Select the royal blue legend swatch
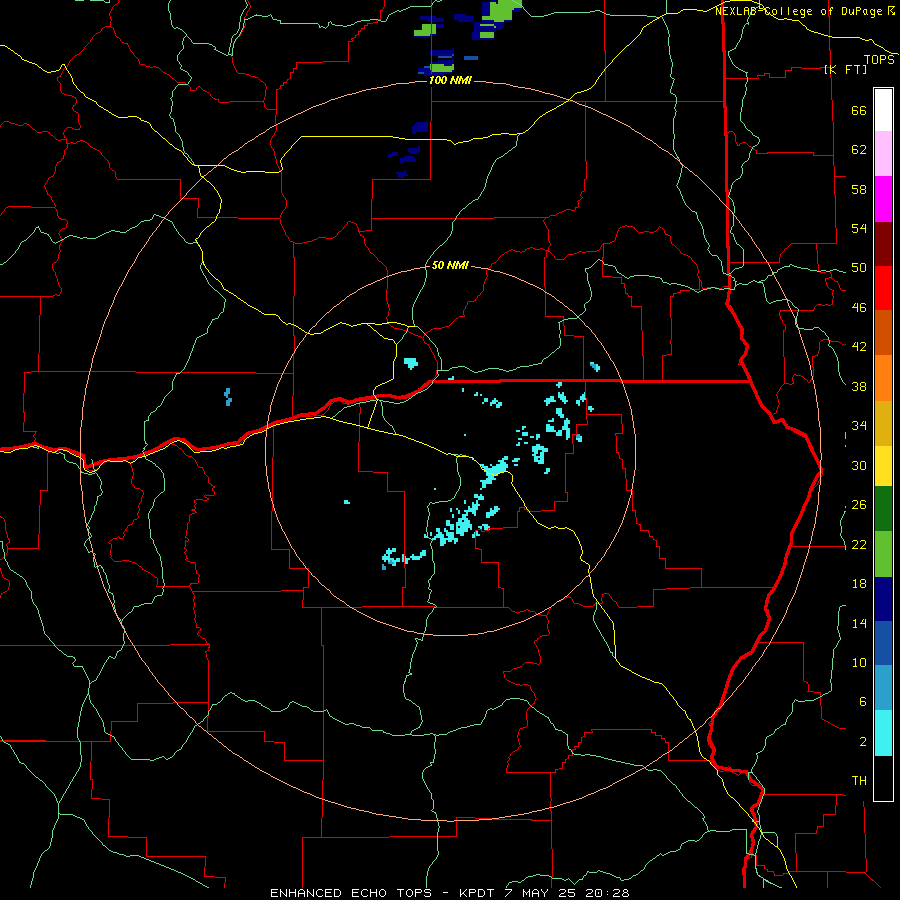This screenshot has height=900, width=900. click(883, 643)
